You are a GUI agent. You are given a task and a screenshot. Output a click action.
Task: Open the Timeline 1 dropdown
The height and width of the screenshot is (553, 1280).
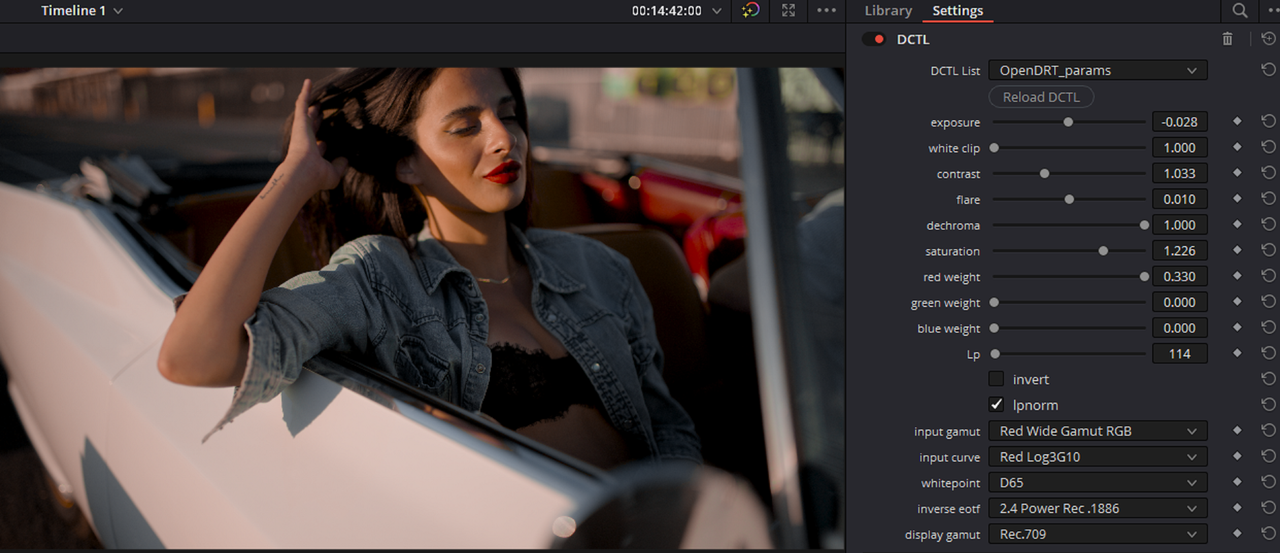[x=82, y=11]
